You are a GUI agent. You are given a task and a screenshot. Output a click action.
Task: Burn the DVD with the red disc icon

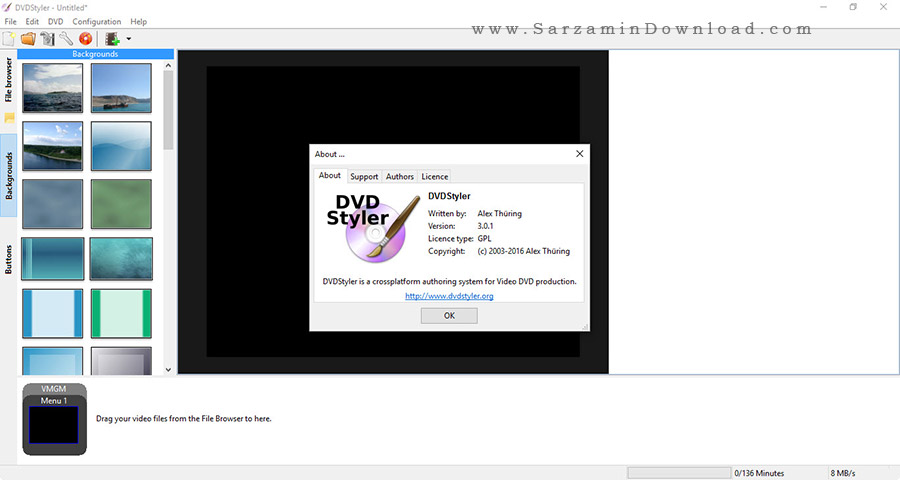coord(85,39)
